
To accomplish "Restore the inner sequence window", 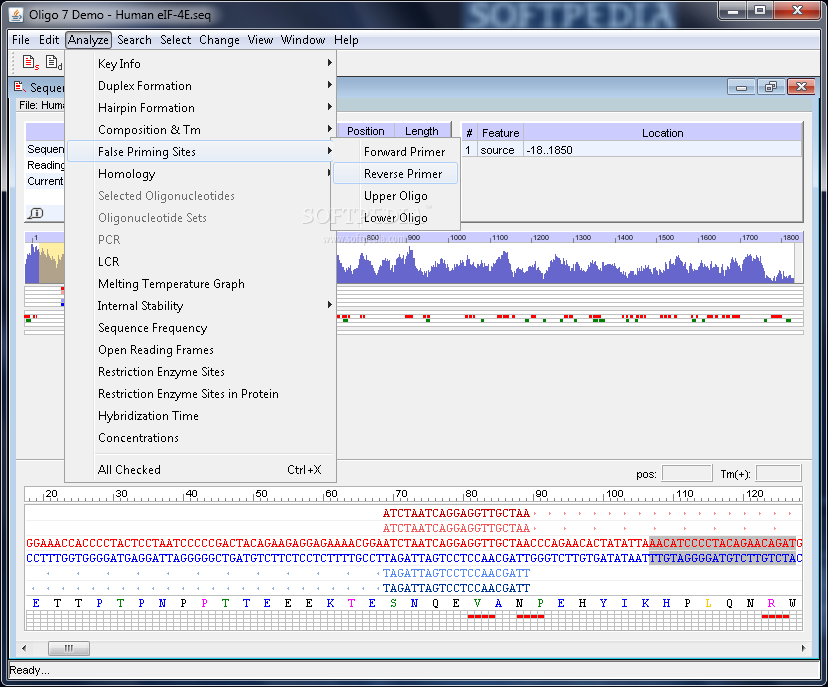I will pos(770,87).
